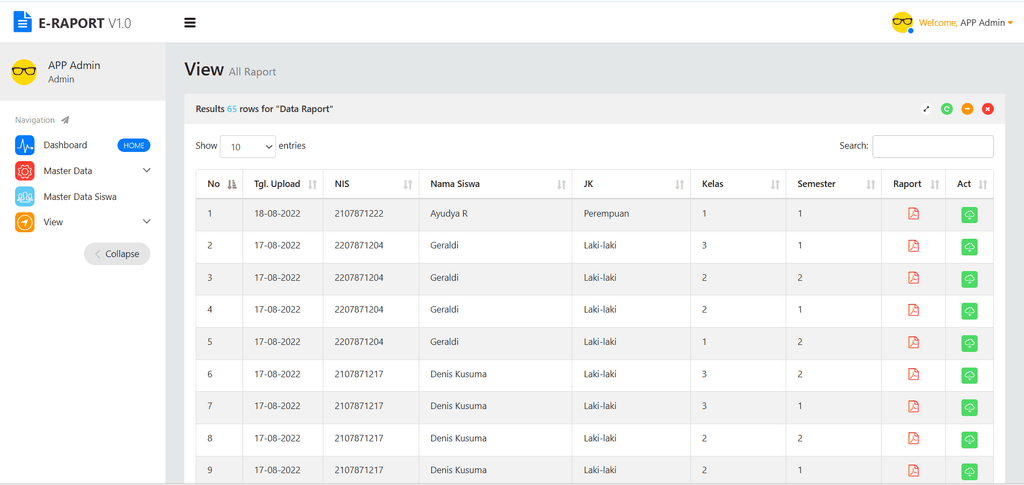
Task: Click the E-RAPORT logo icon
Action: pos(22,22)
